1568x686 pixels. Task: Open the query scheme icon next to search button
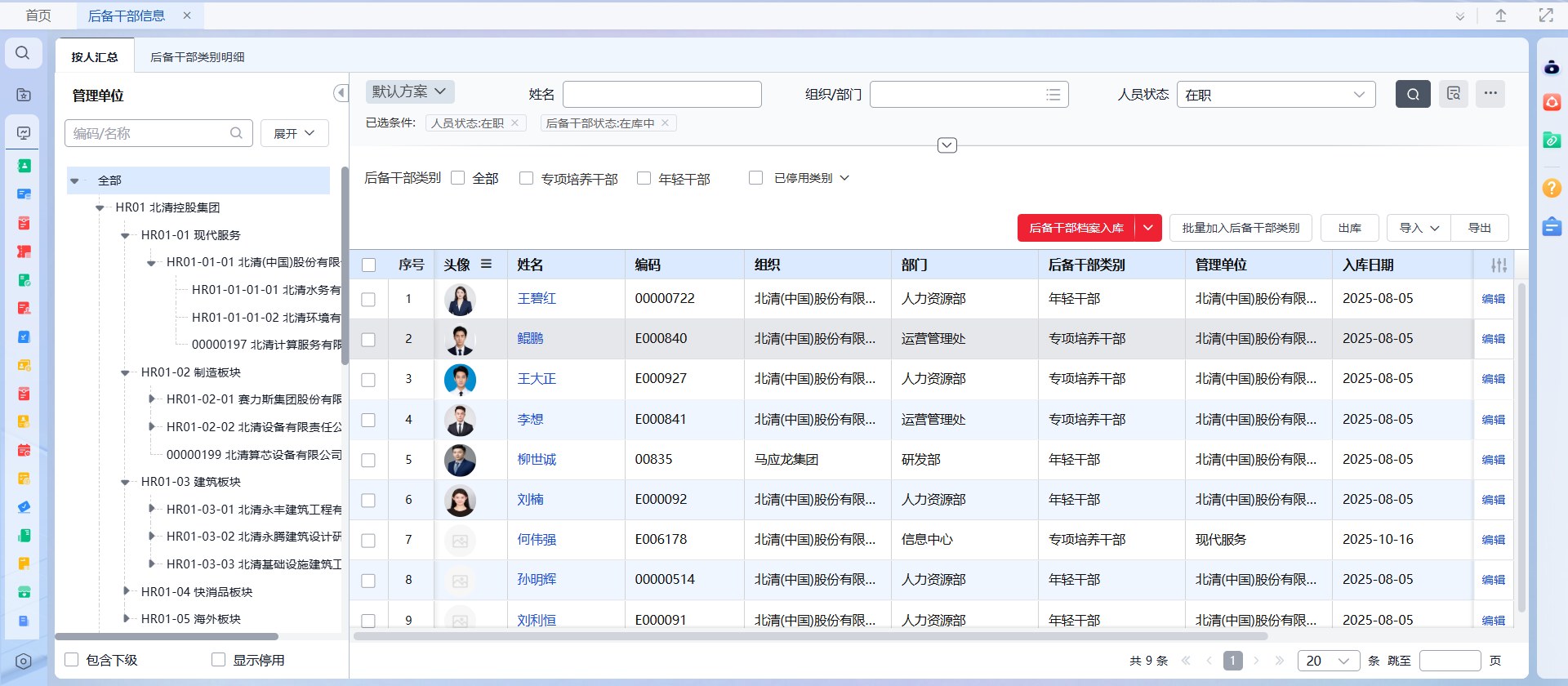(1454, 94)
